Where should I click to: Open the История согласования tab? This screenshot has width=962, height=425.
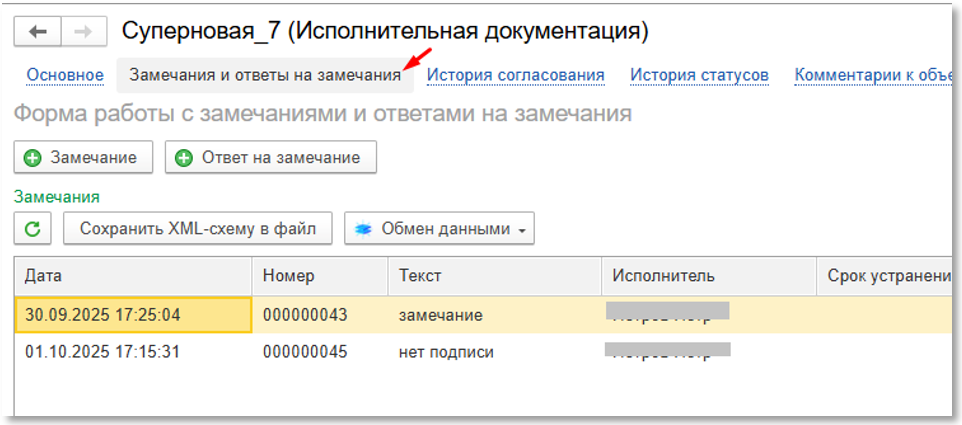[x=515, y=75]
